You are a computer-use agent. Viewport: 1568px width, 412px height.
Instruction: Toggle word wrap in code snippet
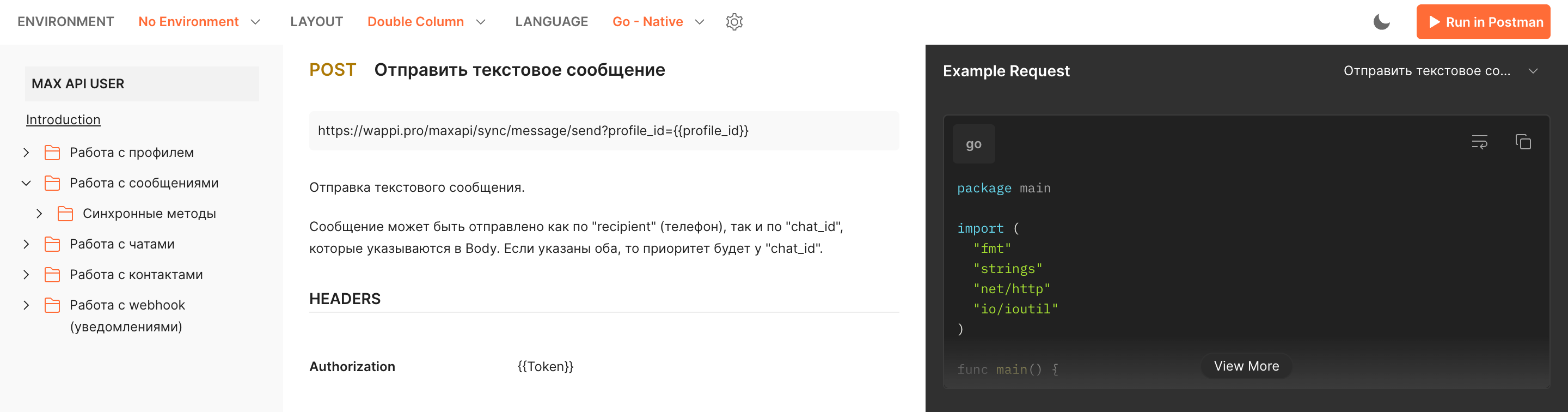click(x=1479, y=142)
